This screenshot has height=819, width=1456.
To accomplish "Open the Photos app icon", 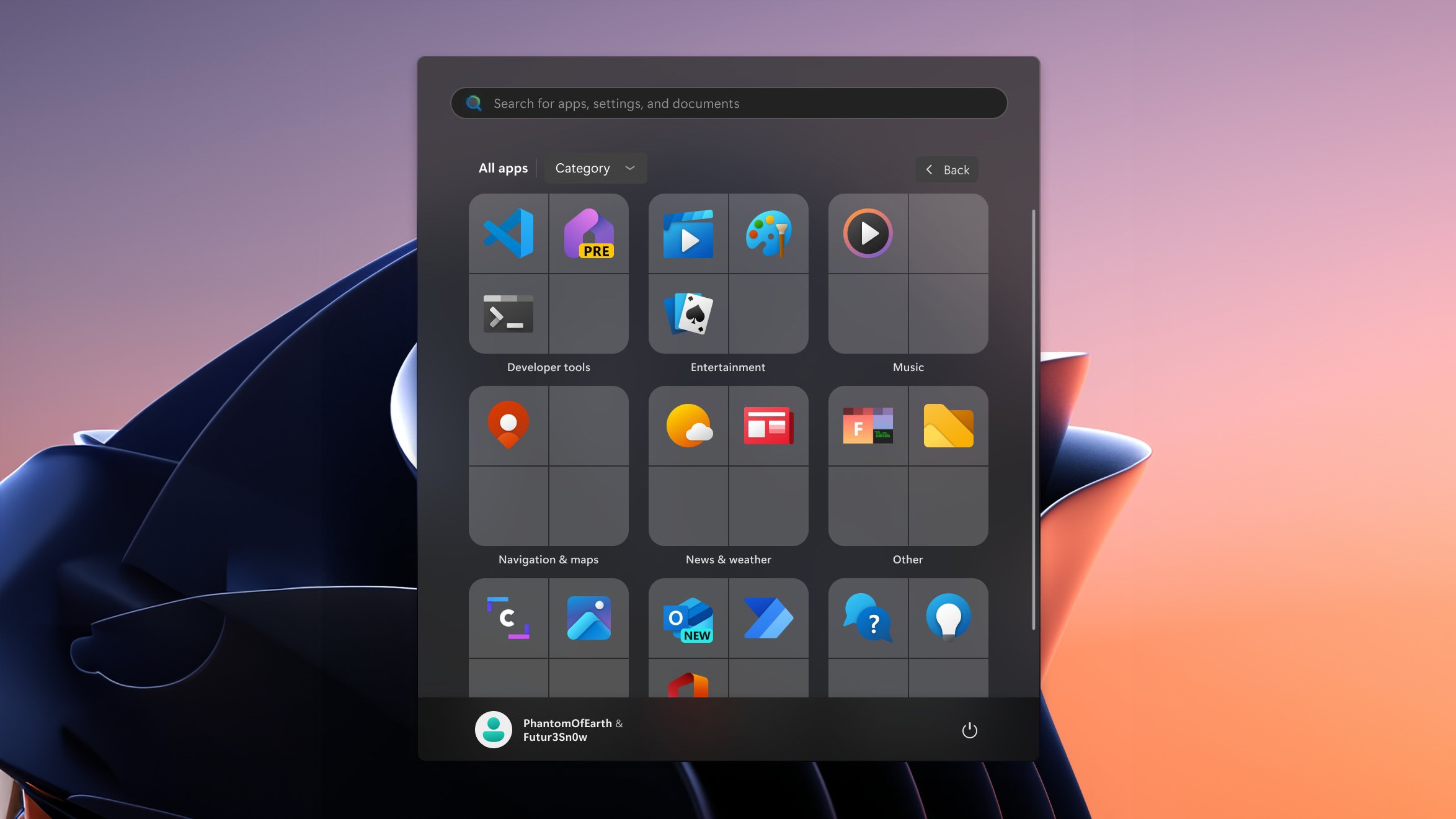I will 588,618.
